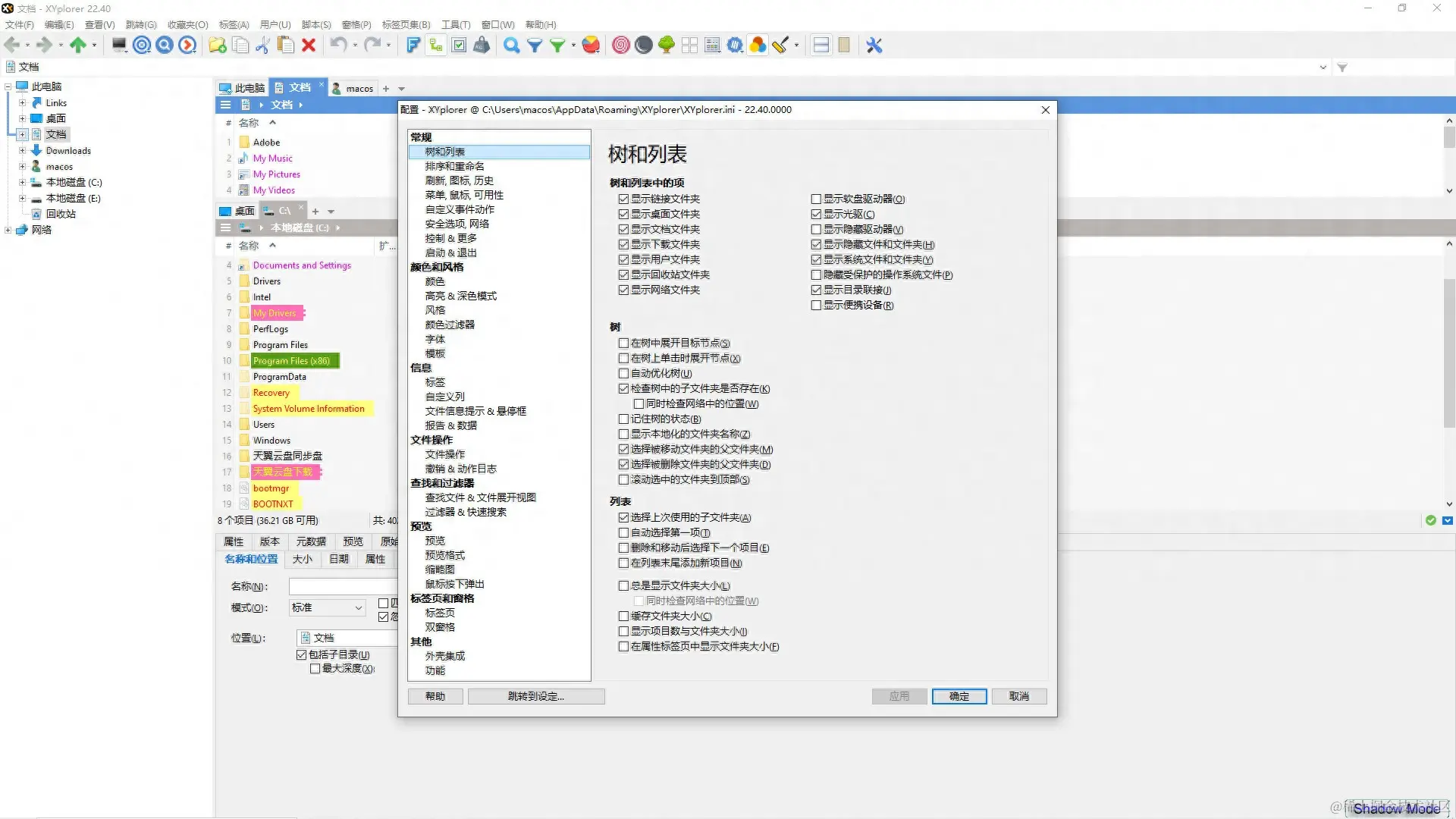Image resolution: width=1456 pixels, height=819 pixels.
Task: Select 颜色过滤器 settings category
Action: (x=450, y=325)
